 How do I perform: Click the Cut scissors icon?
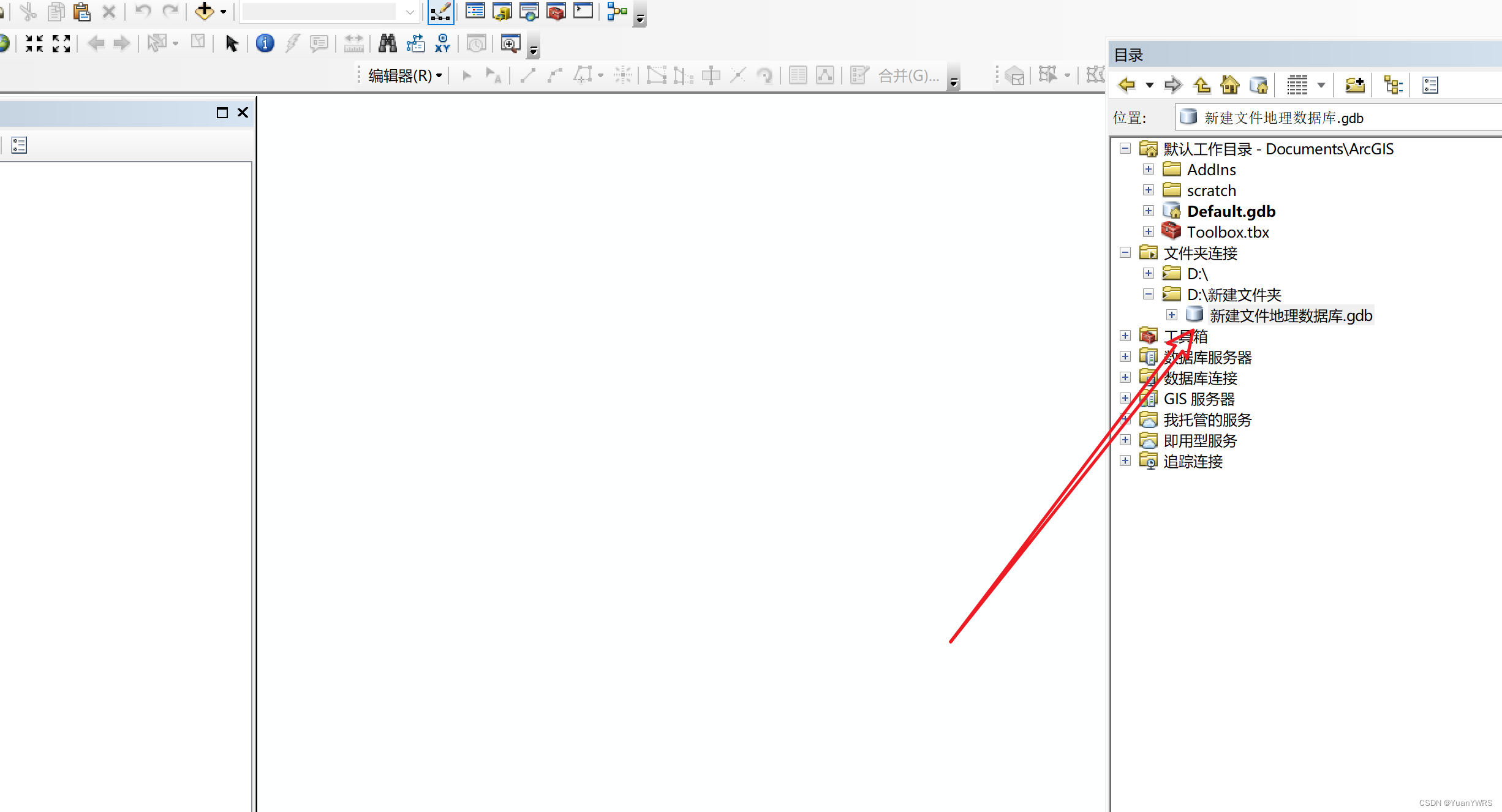(28, 12)
